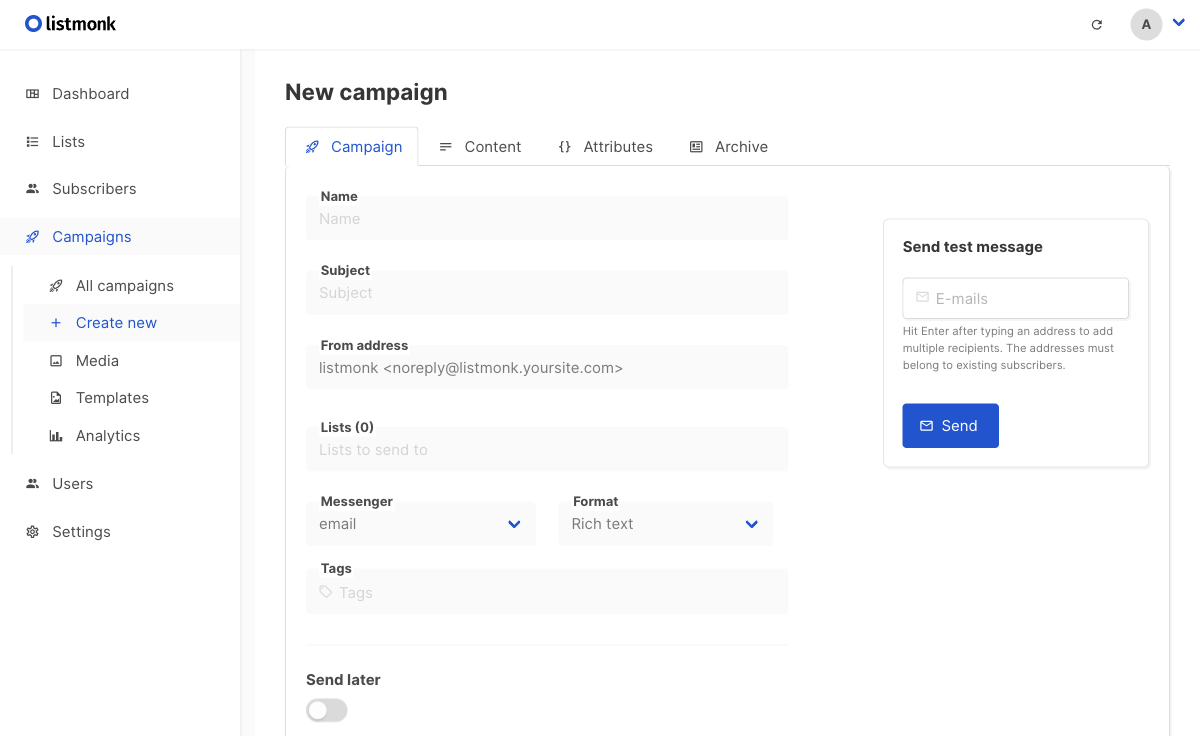
Task: Switch to the Archive tab
Action: [x=729, y=147]
